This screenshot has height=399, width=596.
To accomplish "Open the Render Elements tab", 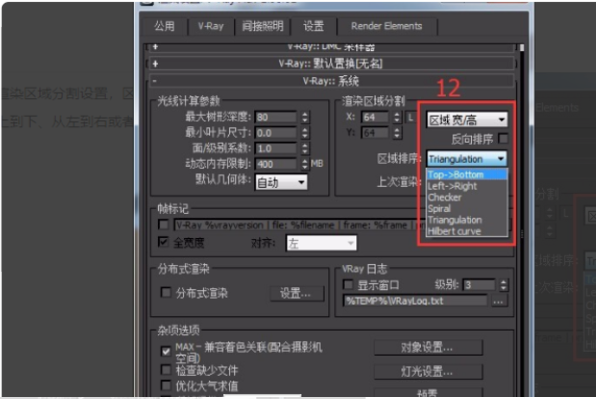I will pyautogui.click(x=387, y=26).
